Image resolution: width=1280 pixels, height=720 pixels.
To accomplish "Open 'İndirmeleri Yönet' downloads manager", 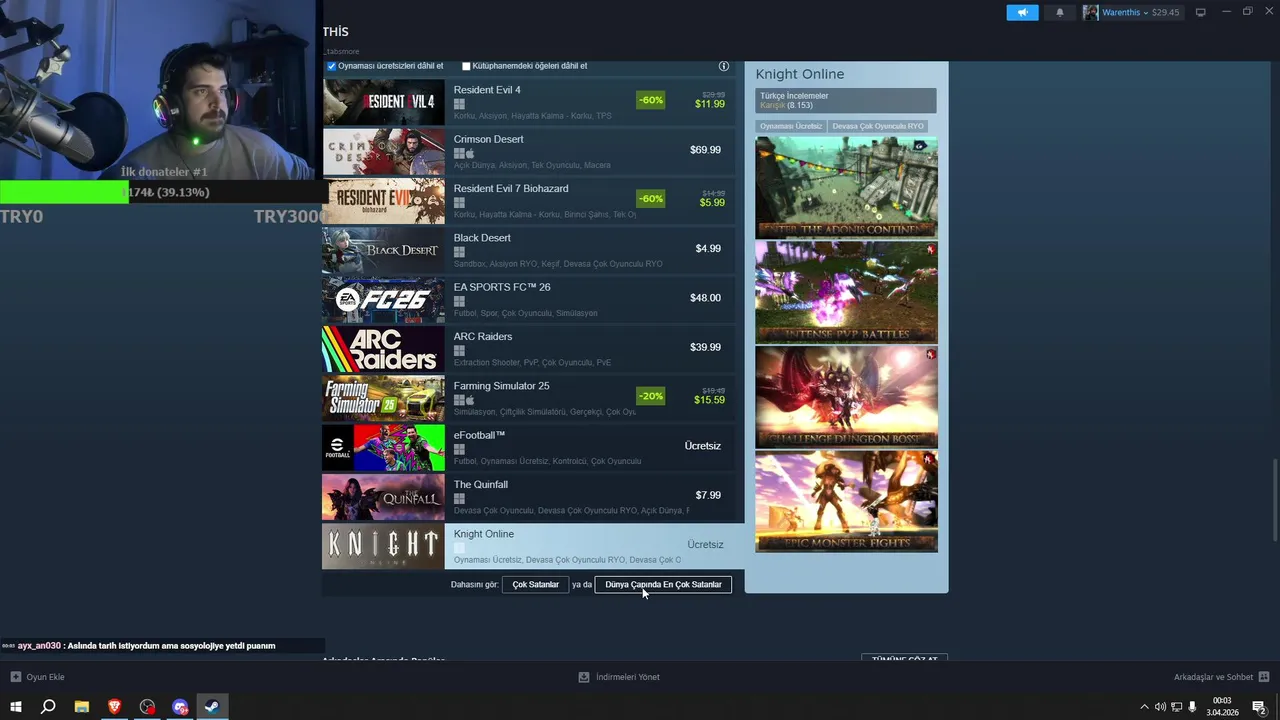I will 619,677.
